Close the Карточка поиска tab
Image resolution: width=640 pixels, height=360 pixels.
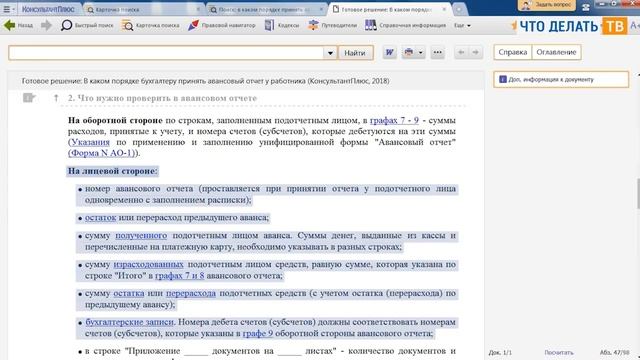199,9
